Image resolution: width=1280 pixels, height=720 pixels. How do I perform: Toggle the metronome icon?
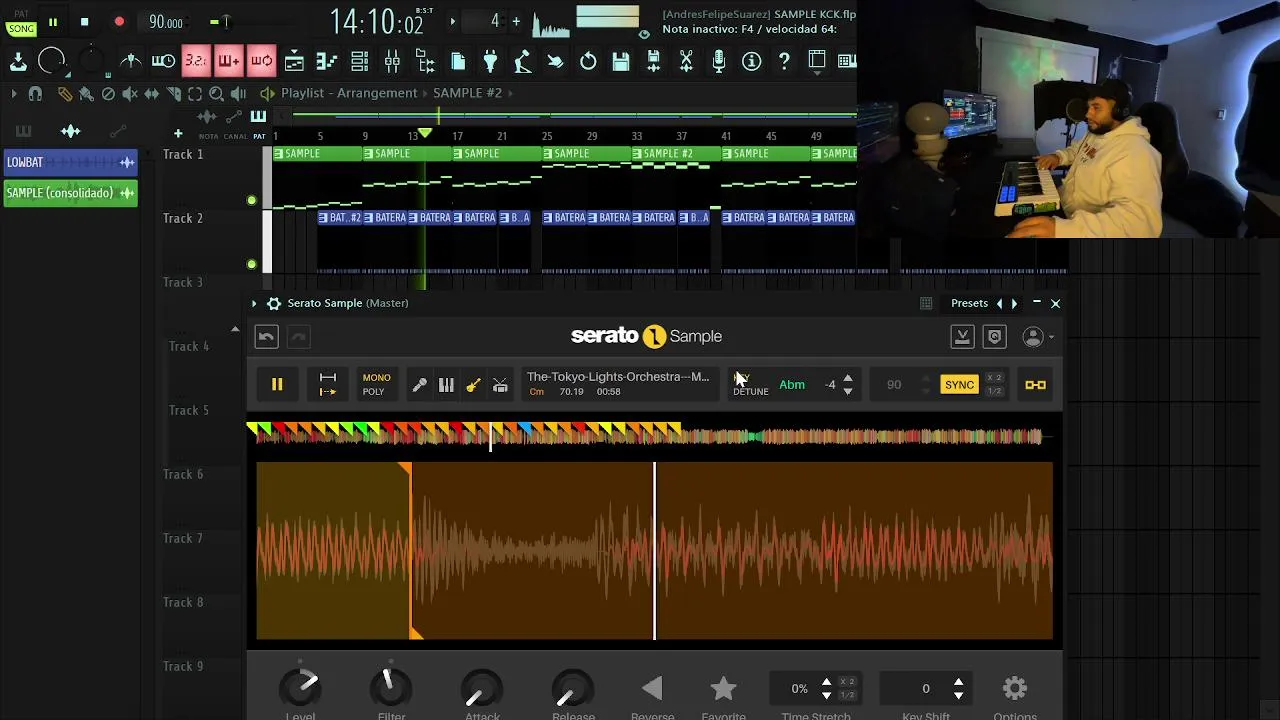pyautogui.click(x=131, y=61)
